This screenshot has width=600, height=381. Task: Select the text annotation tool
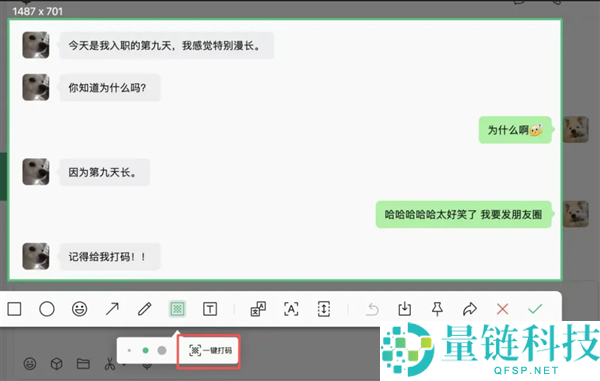coord(210,309)
